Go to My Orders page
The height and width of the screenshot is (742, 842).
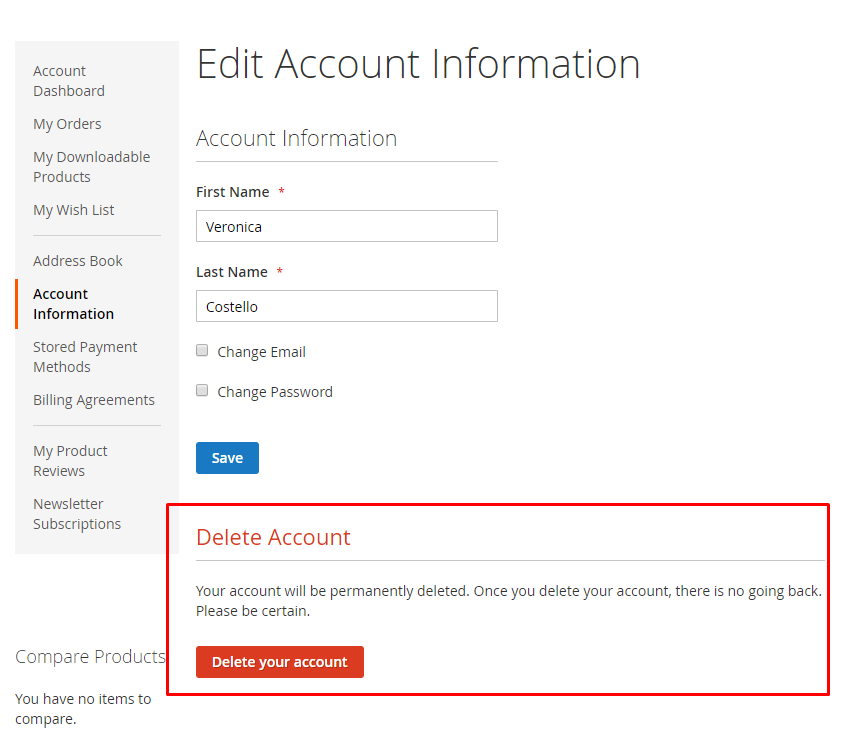tap(67, 124)
